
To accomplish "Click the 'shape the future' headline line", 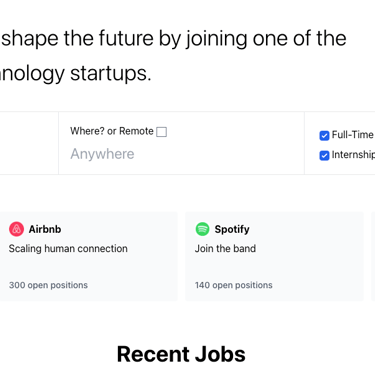I will coord(174,39).
